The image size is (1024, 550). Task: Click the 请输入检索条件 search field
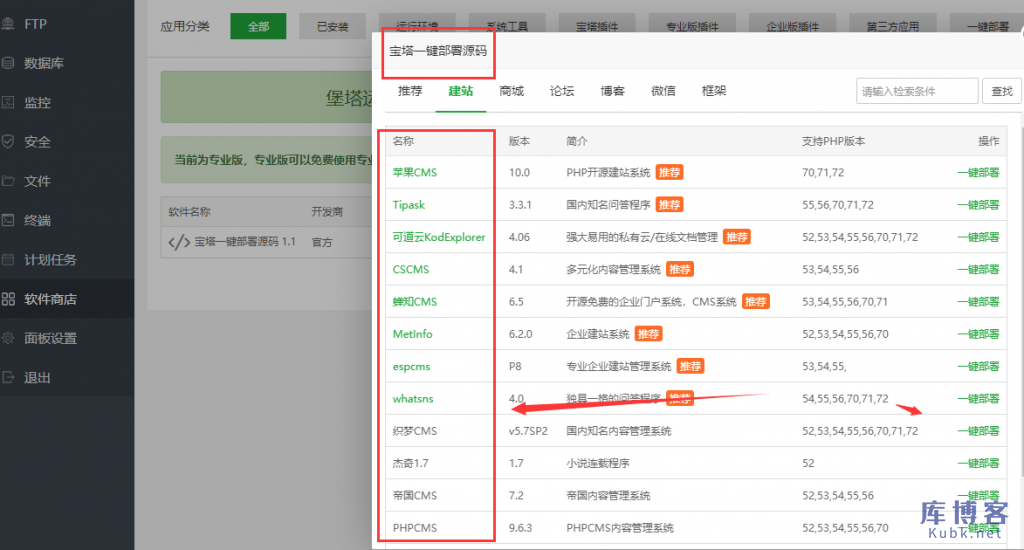click(x=917, y=91)
